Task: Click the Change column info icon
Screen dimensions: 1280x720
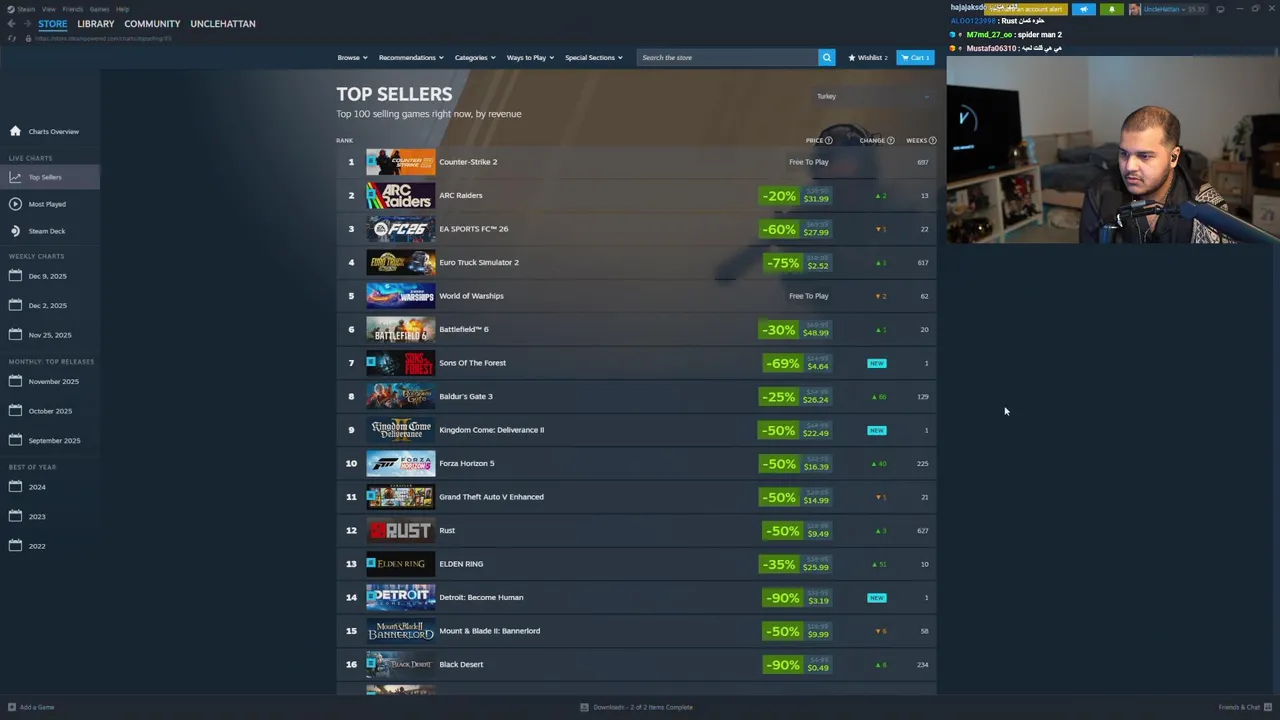Action: pyautogui.click(x=890, y=140)
